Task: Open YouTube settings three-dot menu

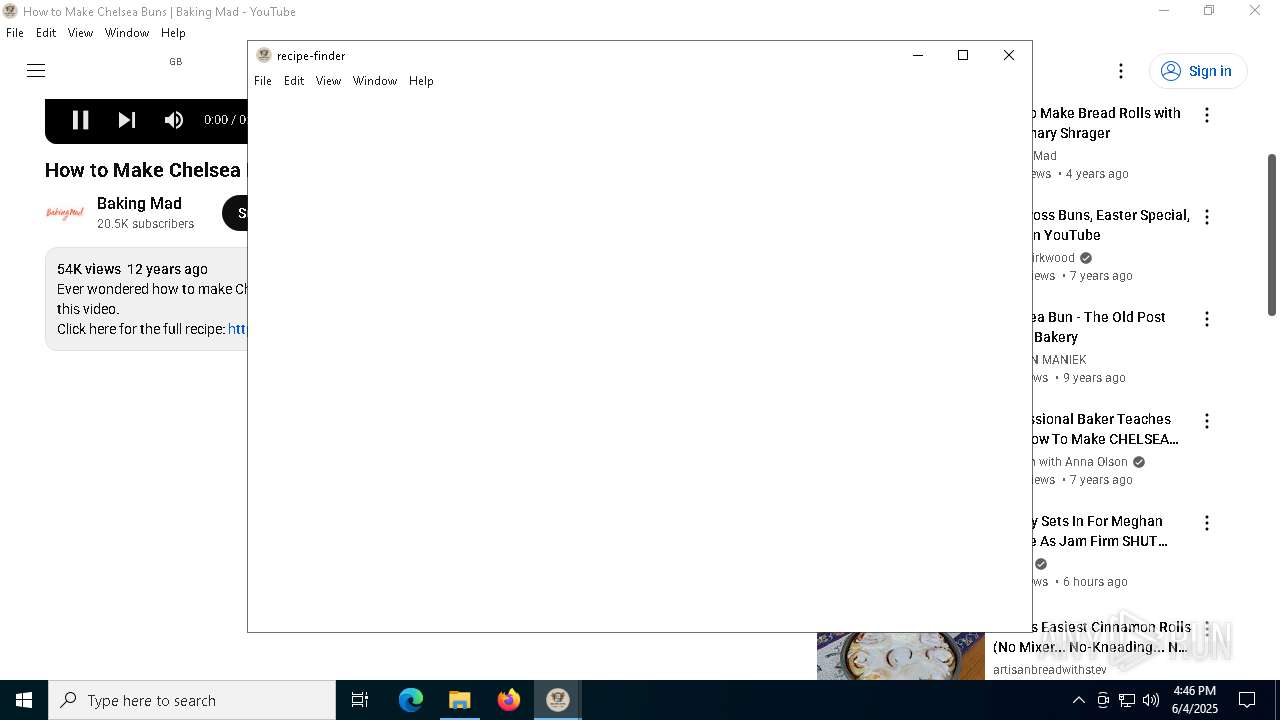Action: point(1121,71)
